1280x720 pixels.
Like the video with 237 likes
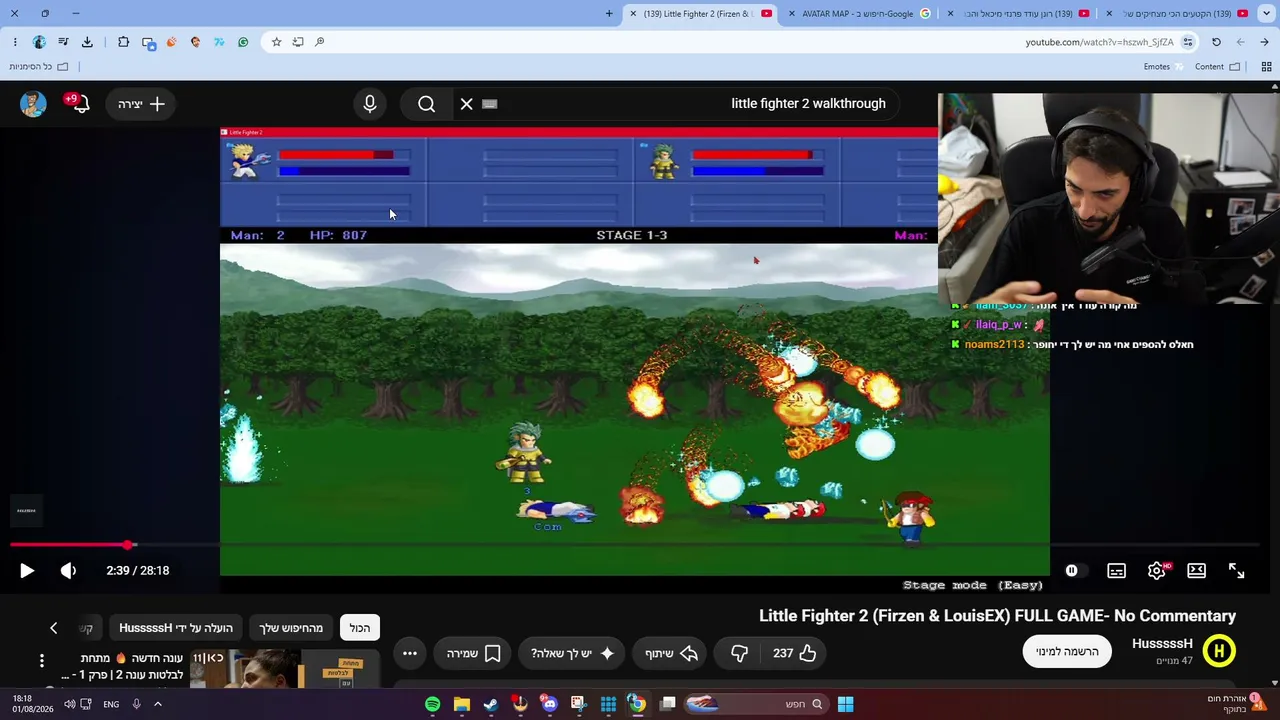pyautogui.click(x=795, y=653)
